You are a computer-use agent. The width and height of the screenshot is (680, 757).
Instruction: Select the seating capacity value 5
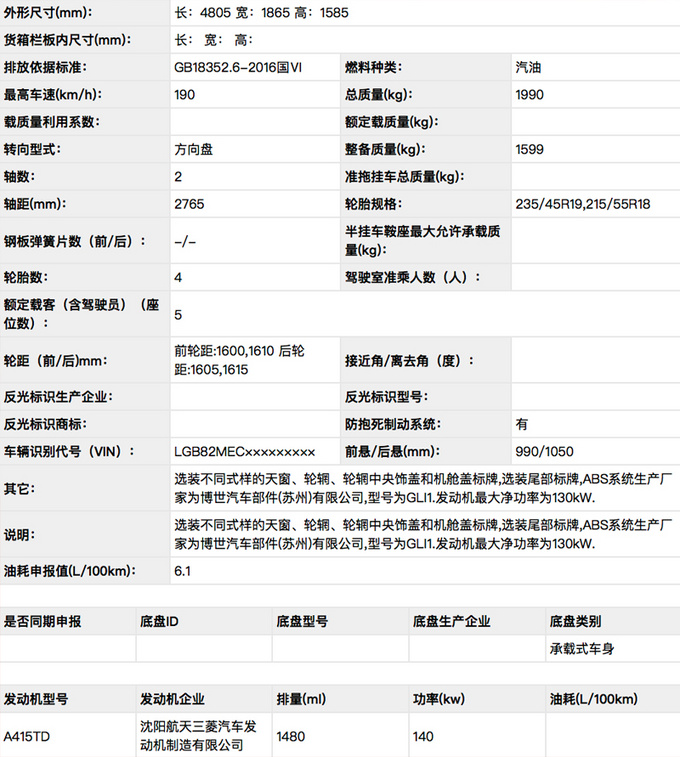coord(178,315)
